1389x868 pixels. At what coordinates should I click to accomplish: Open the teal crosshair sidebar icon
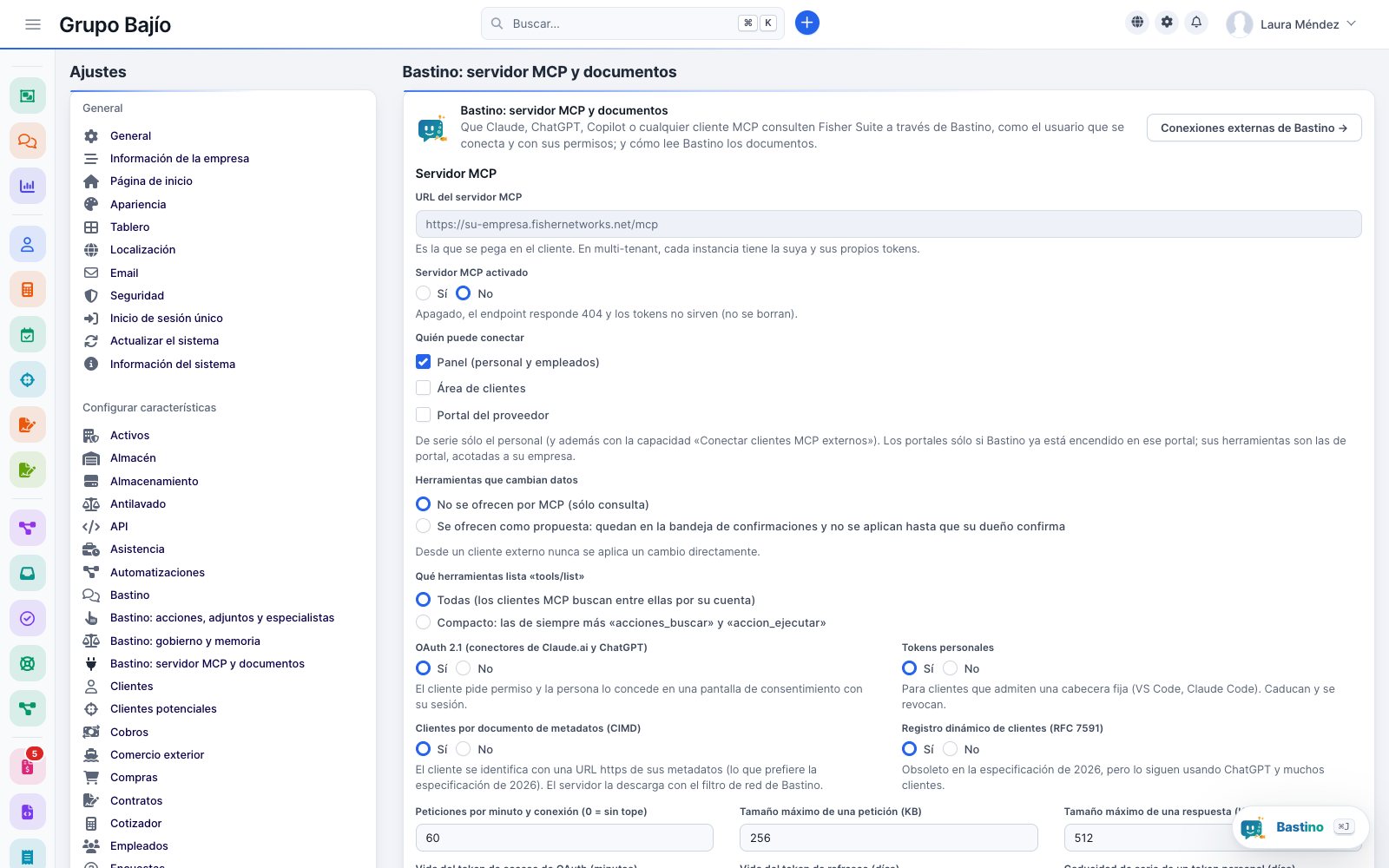tap(28, 380)
